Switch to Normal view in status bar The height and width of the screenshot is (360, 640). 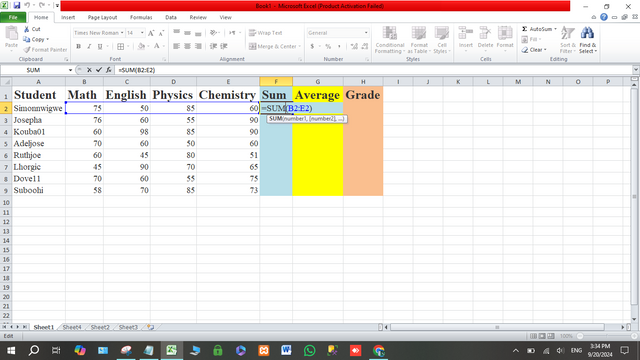pyautogui.click(x=533, y=336)
